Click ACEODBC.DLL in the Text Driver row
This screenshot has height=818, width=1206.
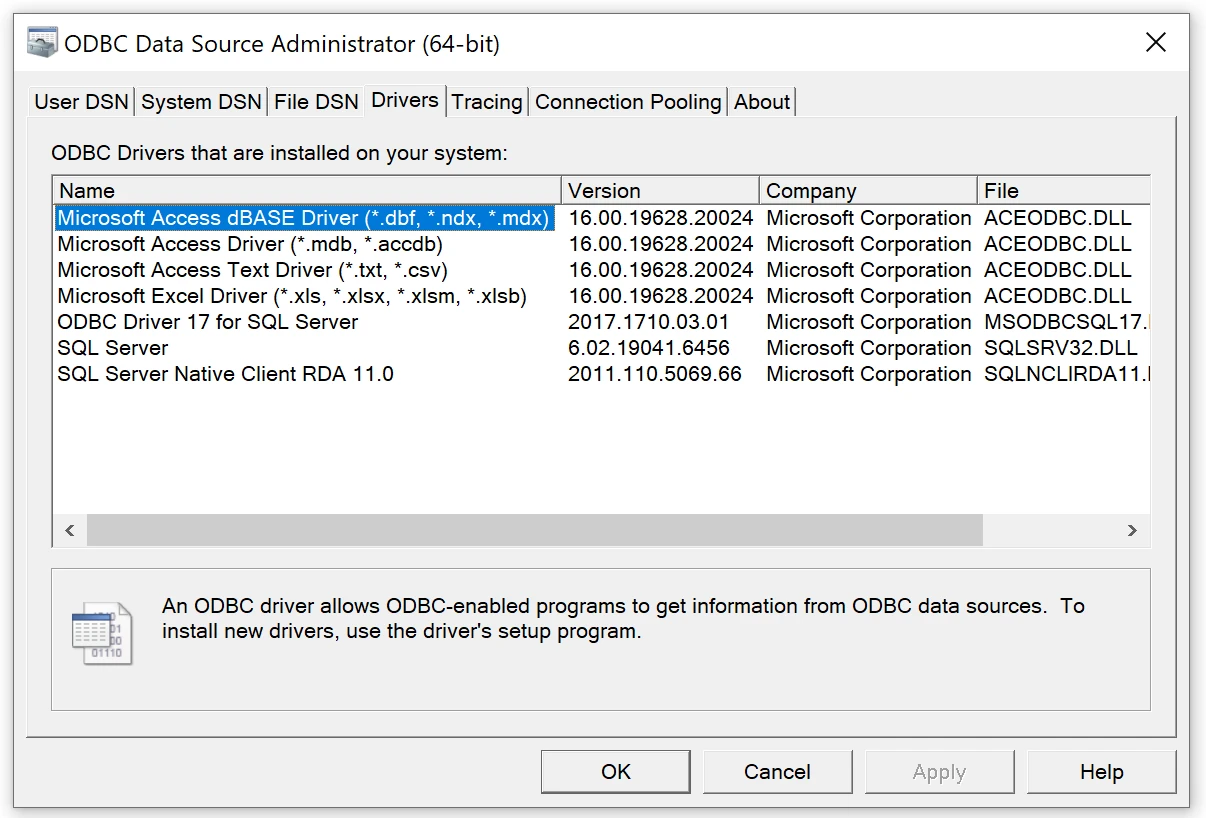(1058, 270)
